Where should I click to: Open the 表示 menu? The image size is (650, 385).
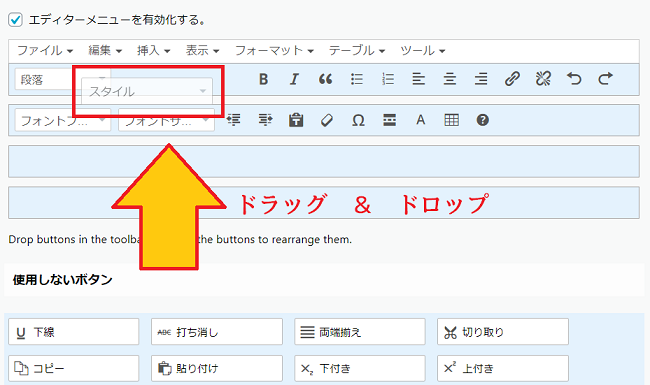pyautogui.click(x=202, y=51)
